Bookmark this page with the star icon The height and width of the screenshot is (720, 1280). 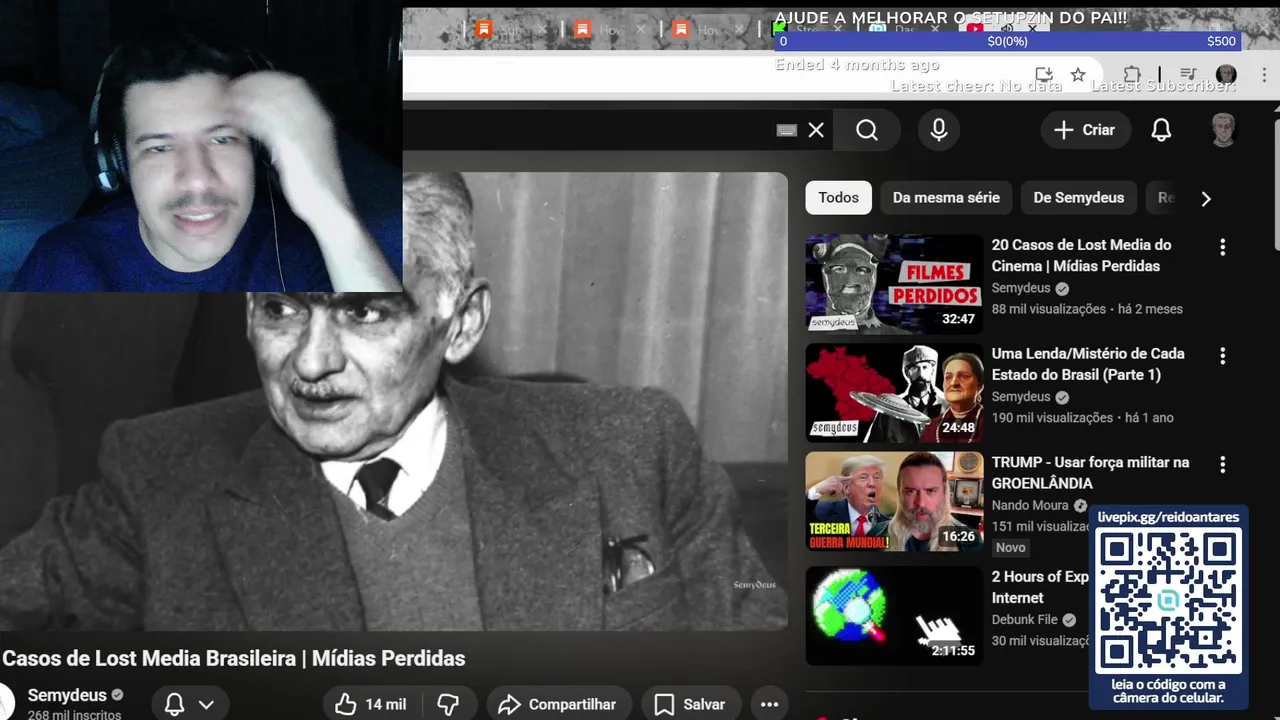[x=1078, y=75]
